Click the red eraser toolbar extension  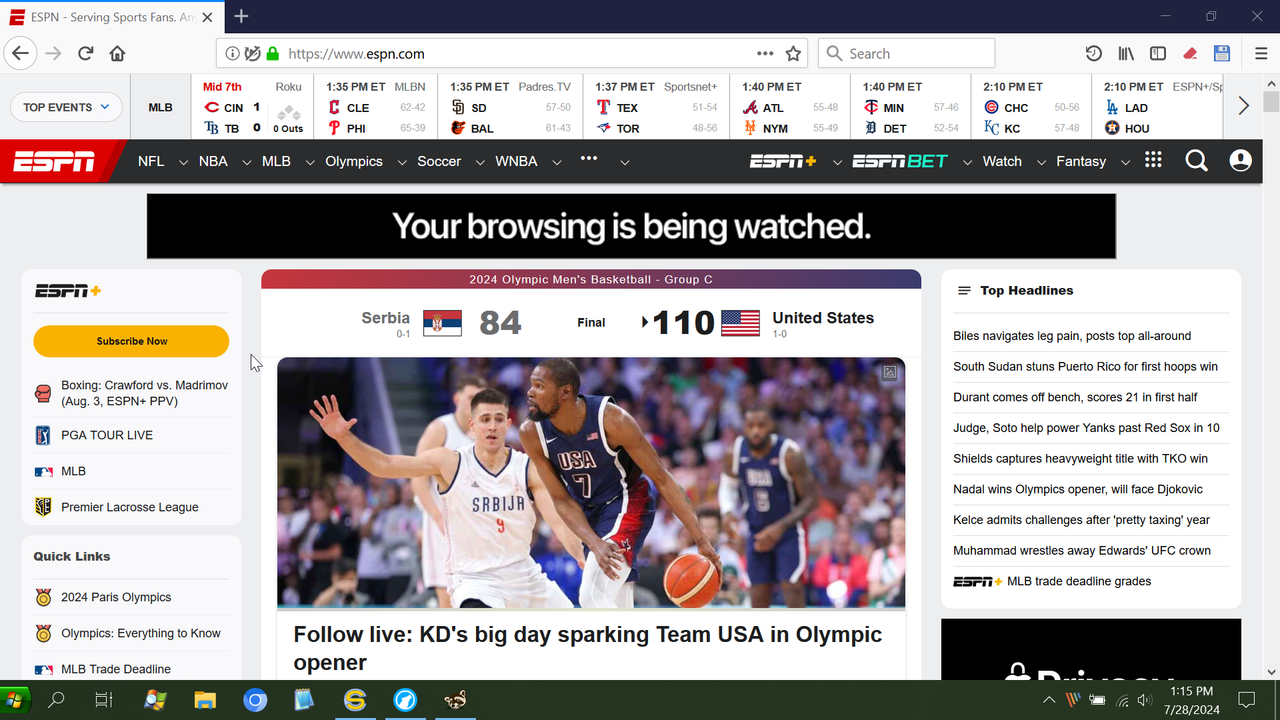pos(1190,54)
